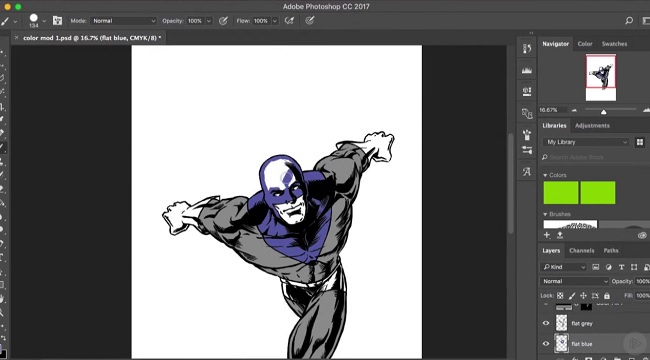Viewport: 650px width, 360px height.
Task: Open the Glyphs panel icon
Action: [x=527, y=171]
